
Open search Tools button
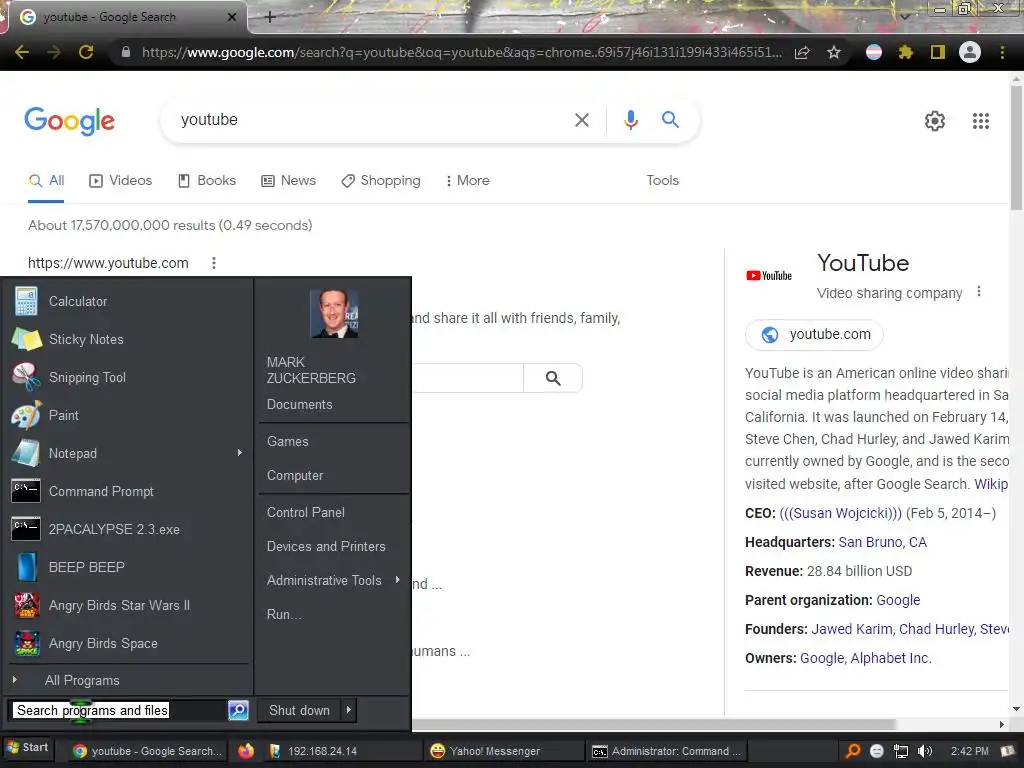pyautogui.click(x=662, y=180)
